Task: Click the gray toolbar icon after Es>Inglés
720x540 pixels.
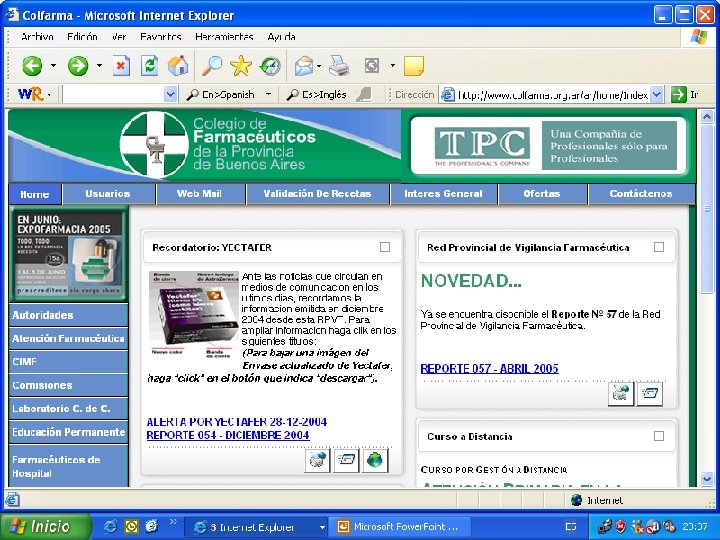Action: (364, 94)
